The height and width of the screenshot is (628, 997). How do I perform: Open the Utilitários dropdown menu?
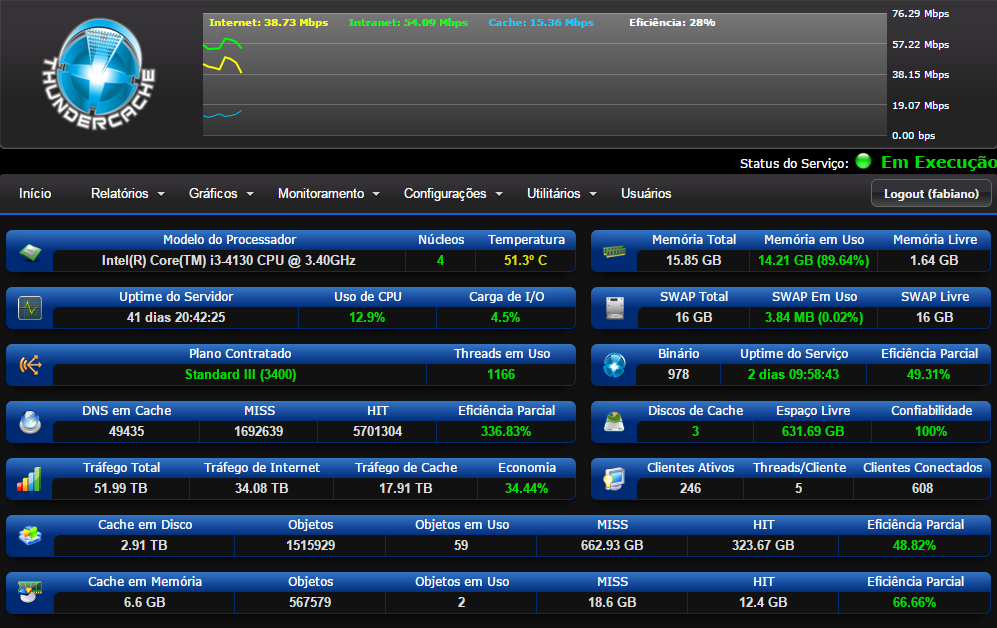[x=562, y=193]
